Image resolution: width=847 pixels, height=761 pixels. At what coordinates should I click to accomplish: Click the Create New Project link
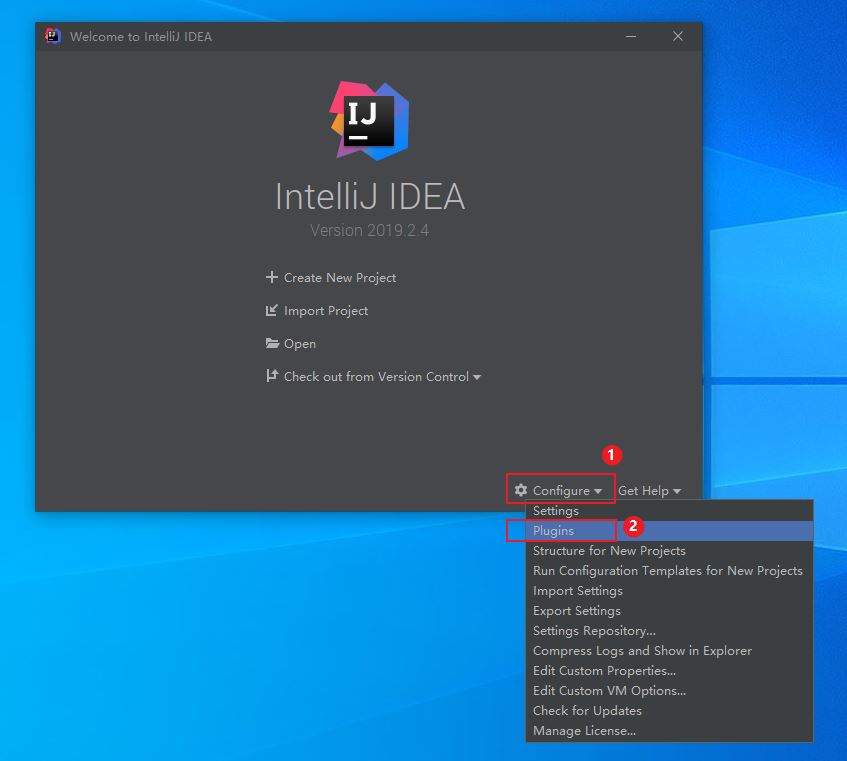[340, 278]
